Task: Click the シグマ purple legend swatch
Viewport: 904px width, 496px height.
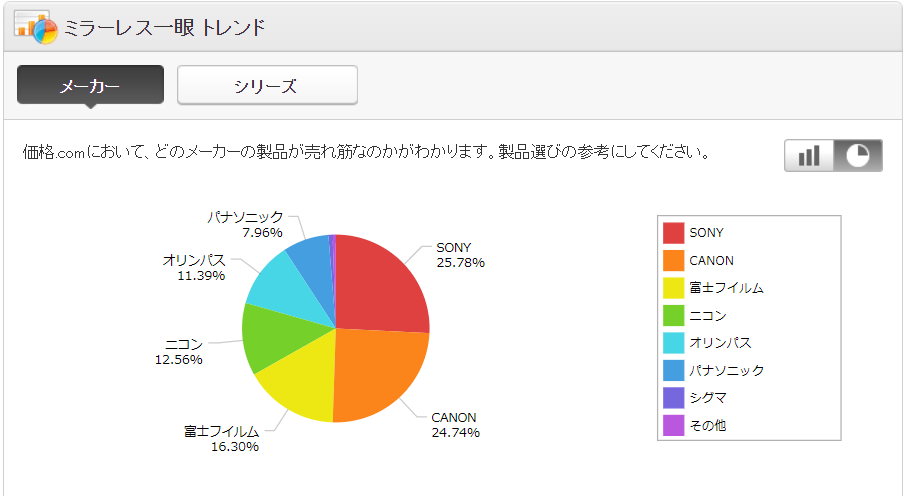Action: [673, 398]
